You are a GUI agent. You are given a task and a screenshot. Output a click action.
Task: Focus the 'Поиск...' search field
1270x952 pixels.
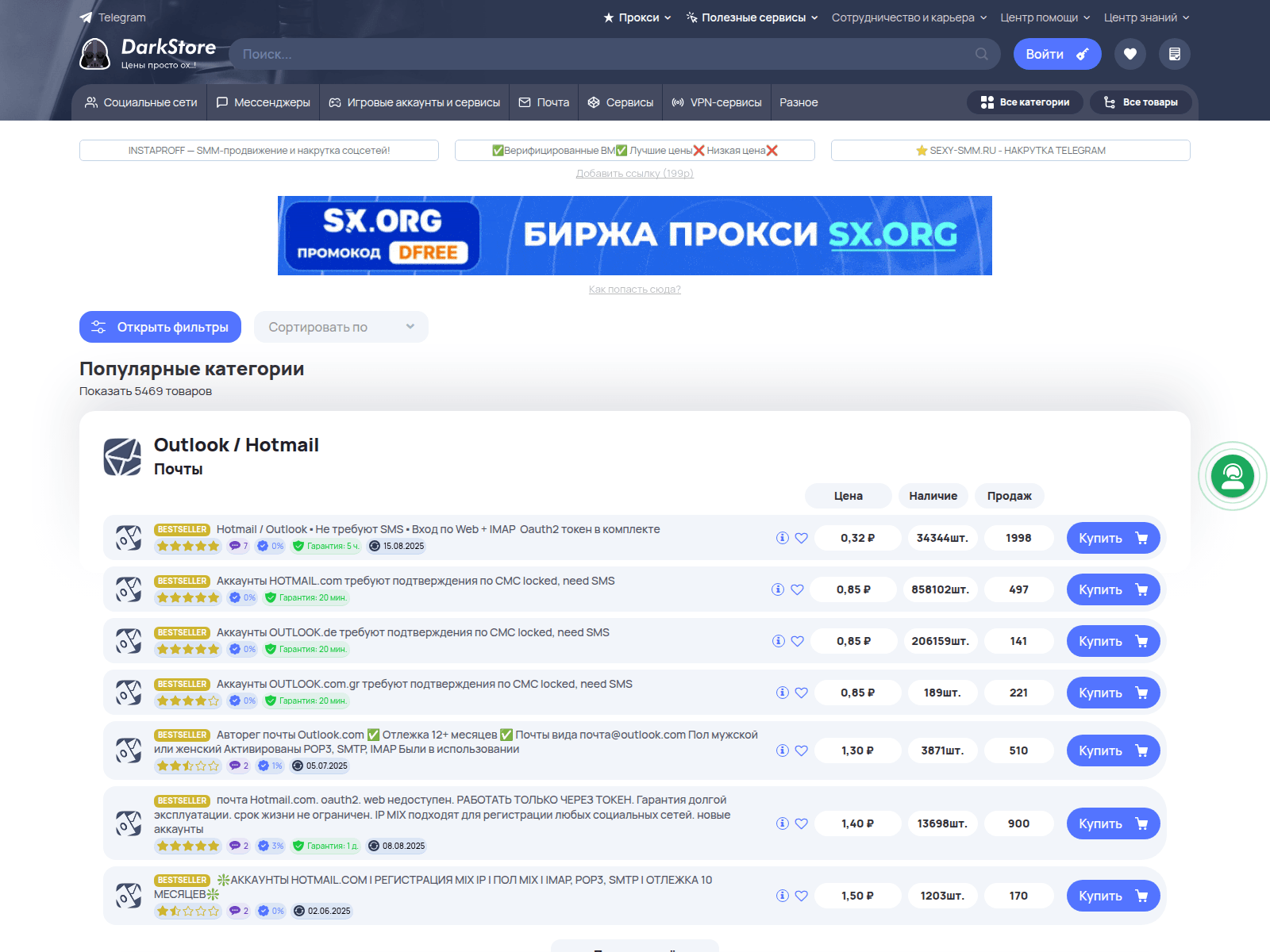point(603,54)
